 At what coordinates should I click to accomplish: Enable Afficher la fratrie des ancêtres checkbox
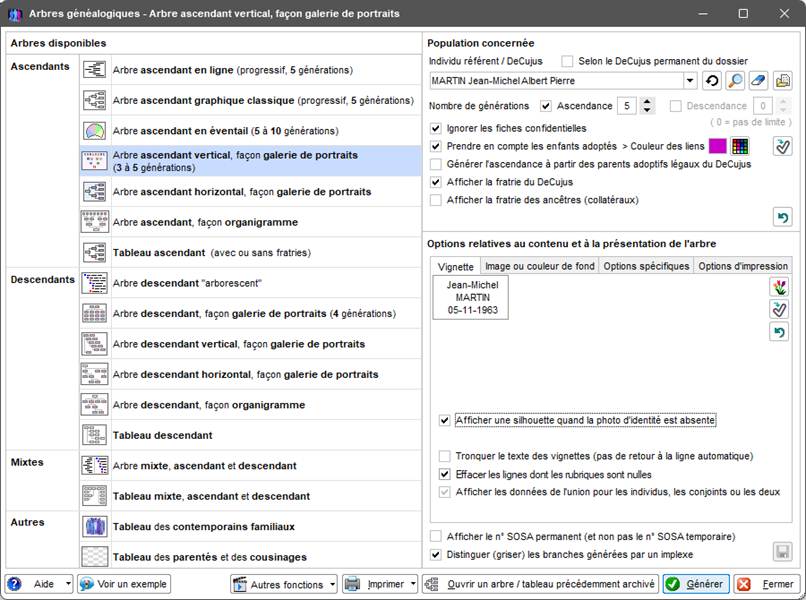[x=435, y=200]
